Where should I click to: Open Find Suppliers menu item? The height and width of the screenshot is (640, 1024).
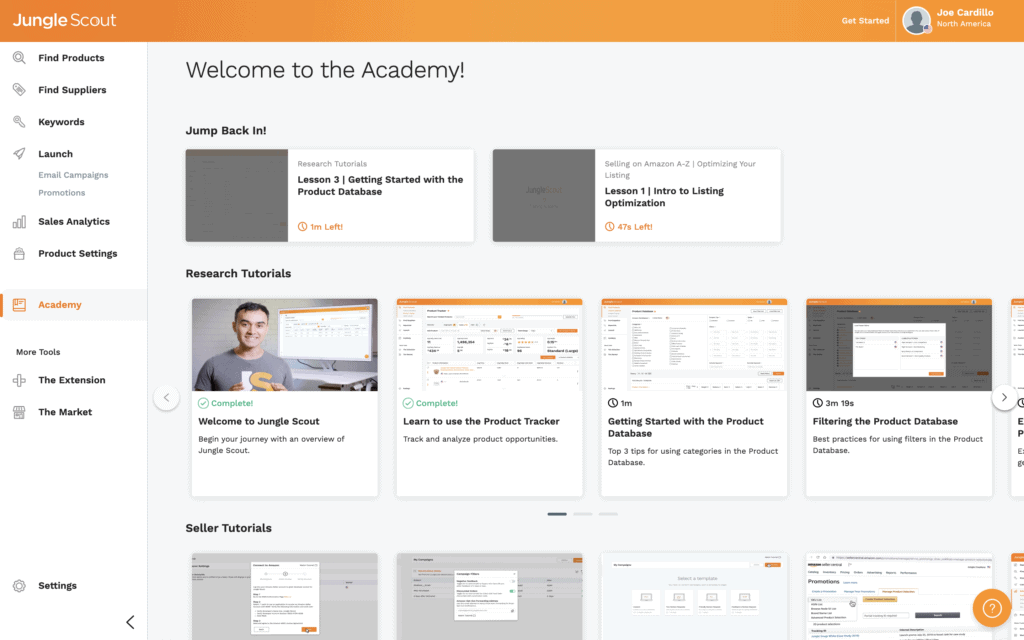[x=73, y=89]
